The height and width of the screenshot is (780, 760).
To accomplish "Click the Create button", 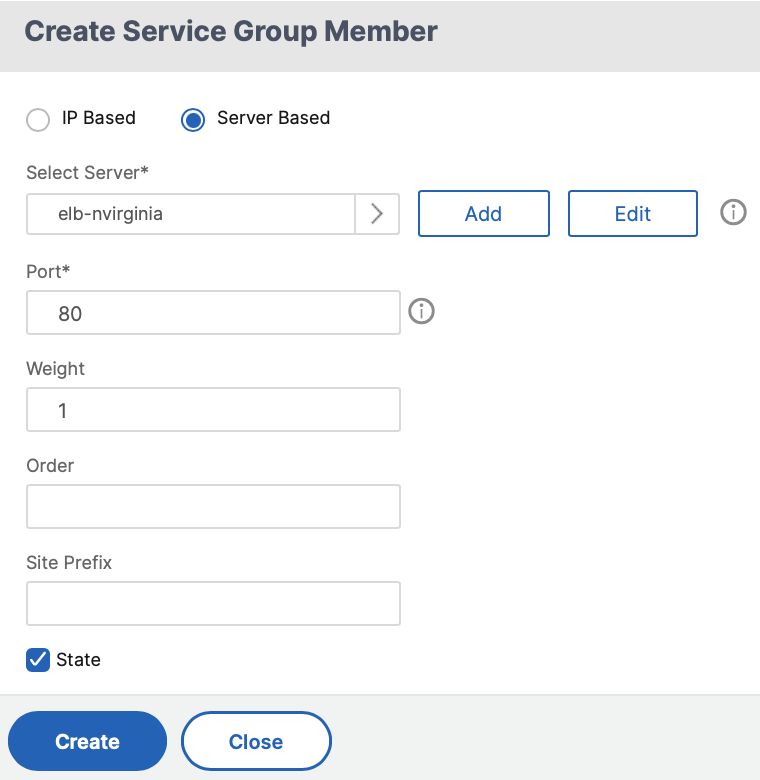I will (88, 741).
